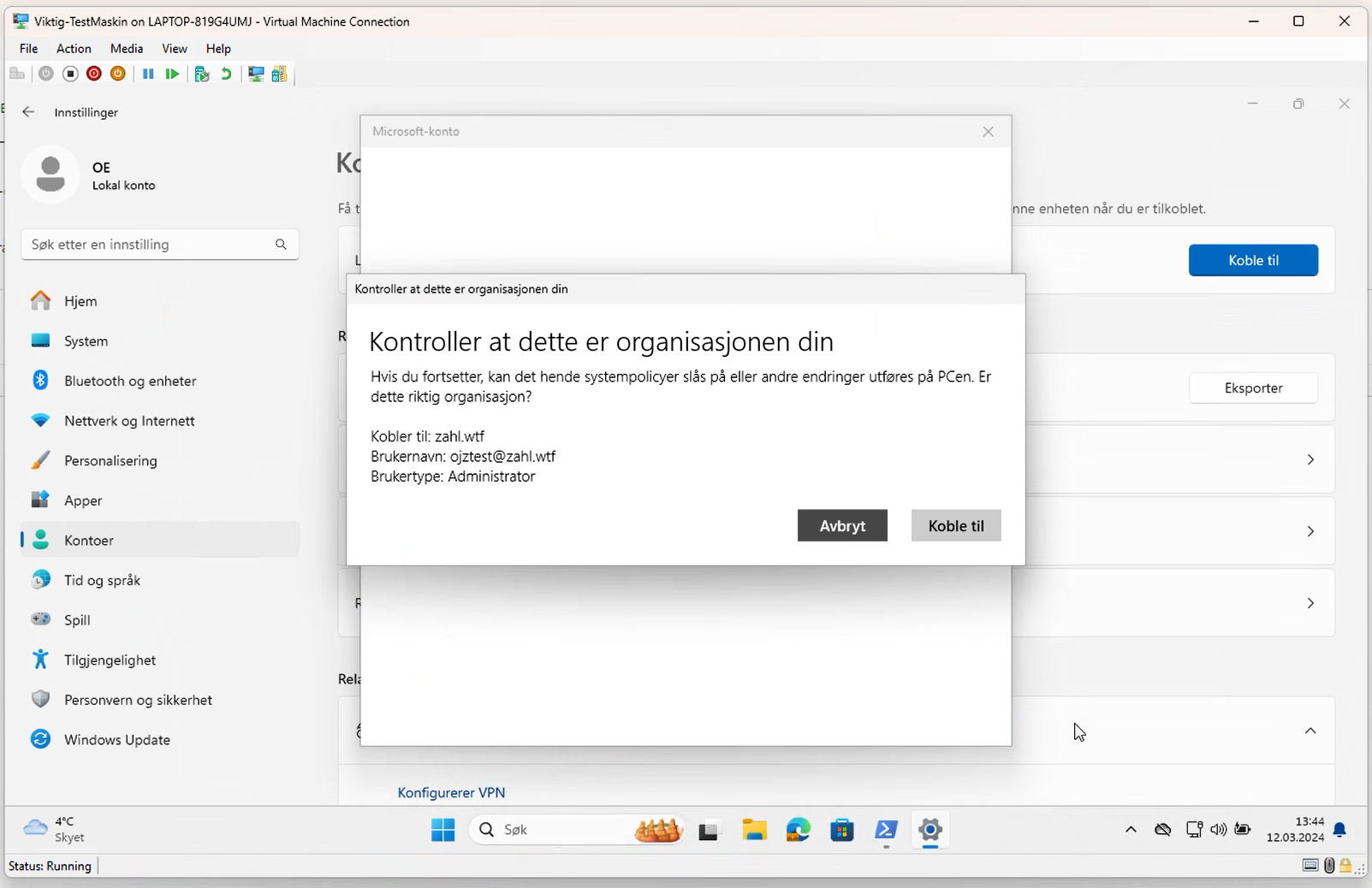Confirm with Koble til dialog button
The width and height of the screenshot is (1372, 888).
click(x=956, y=525)
